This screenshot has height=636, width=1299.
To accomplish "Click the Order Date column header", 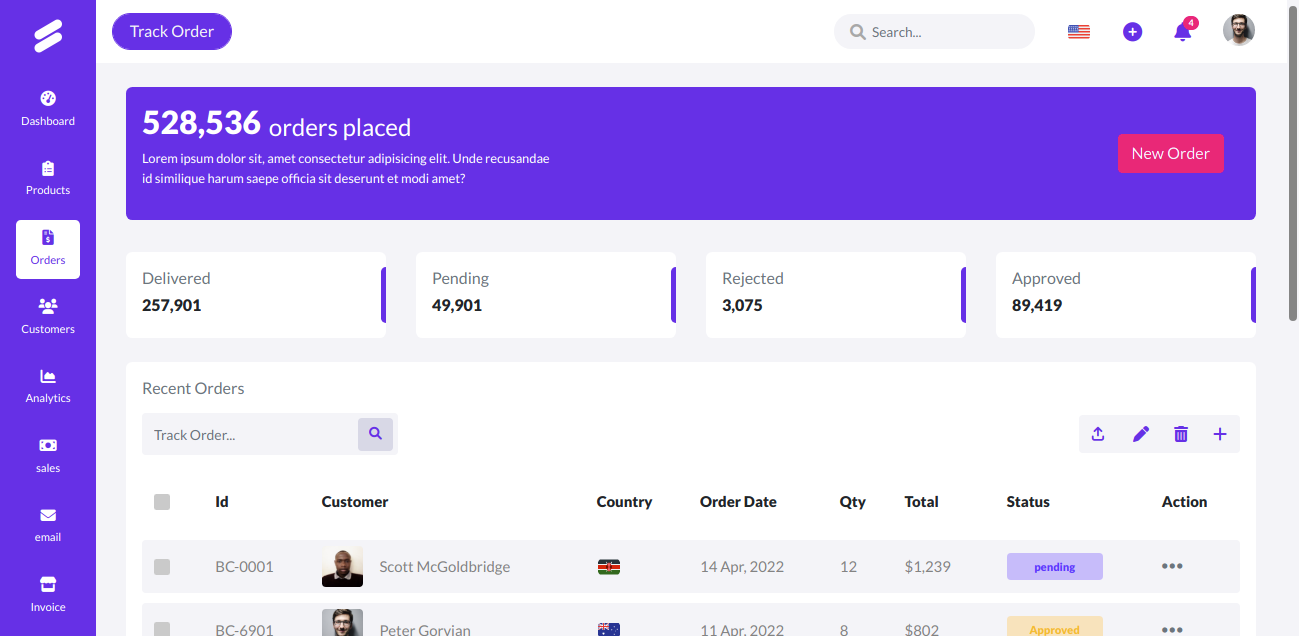I will pyautogui.click(x=738, y=502).
